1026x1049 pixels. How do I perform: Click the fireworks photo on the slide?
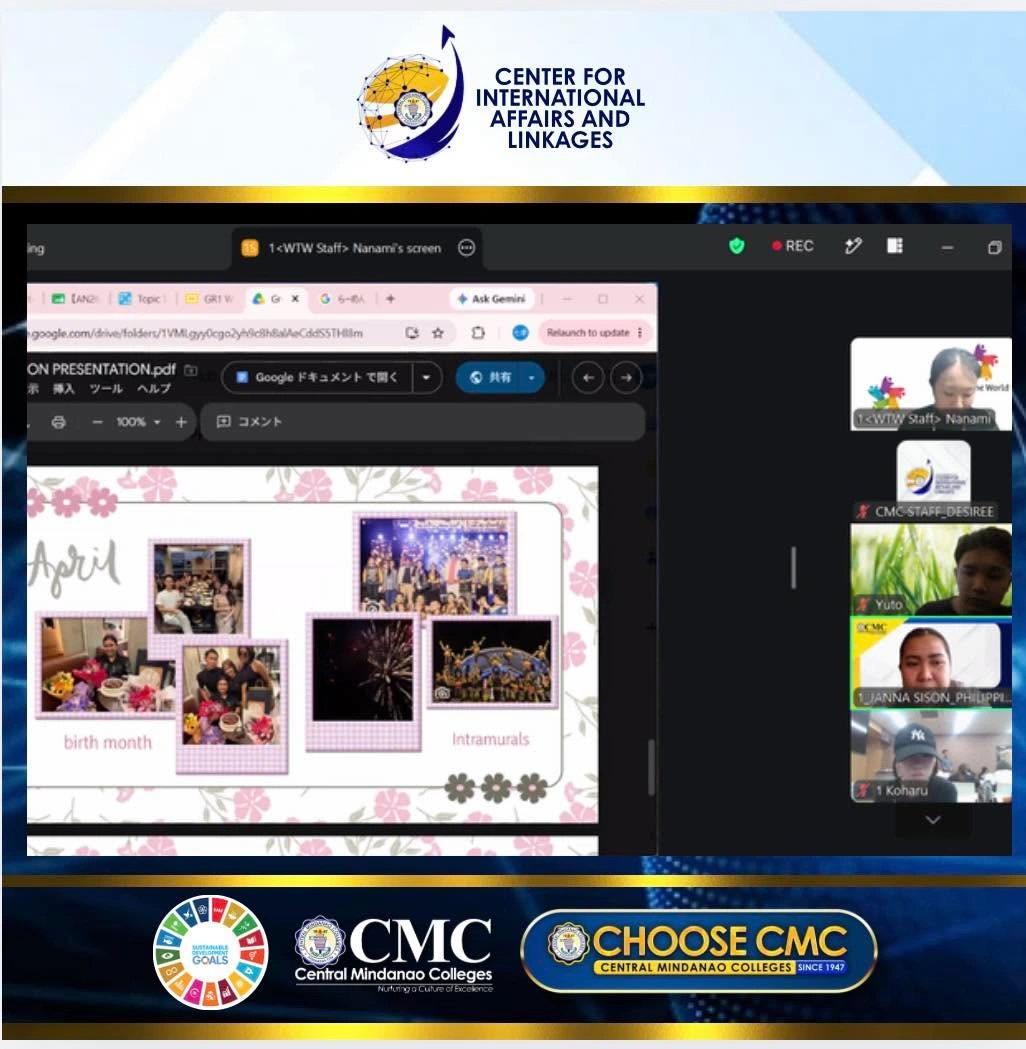[363, 670]
